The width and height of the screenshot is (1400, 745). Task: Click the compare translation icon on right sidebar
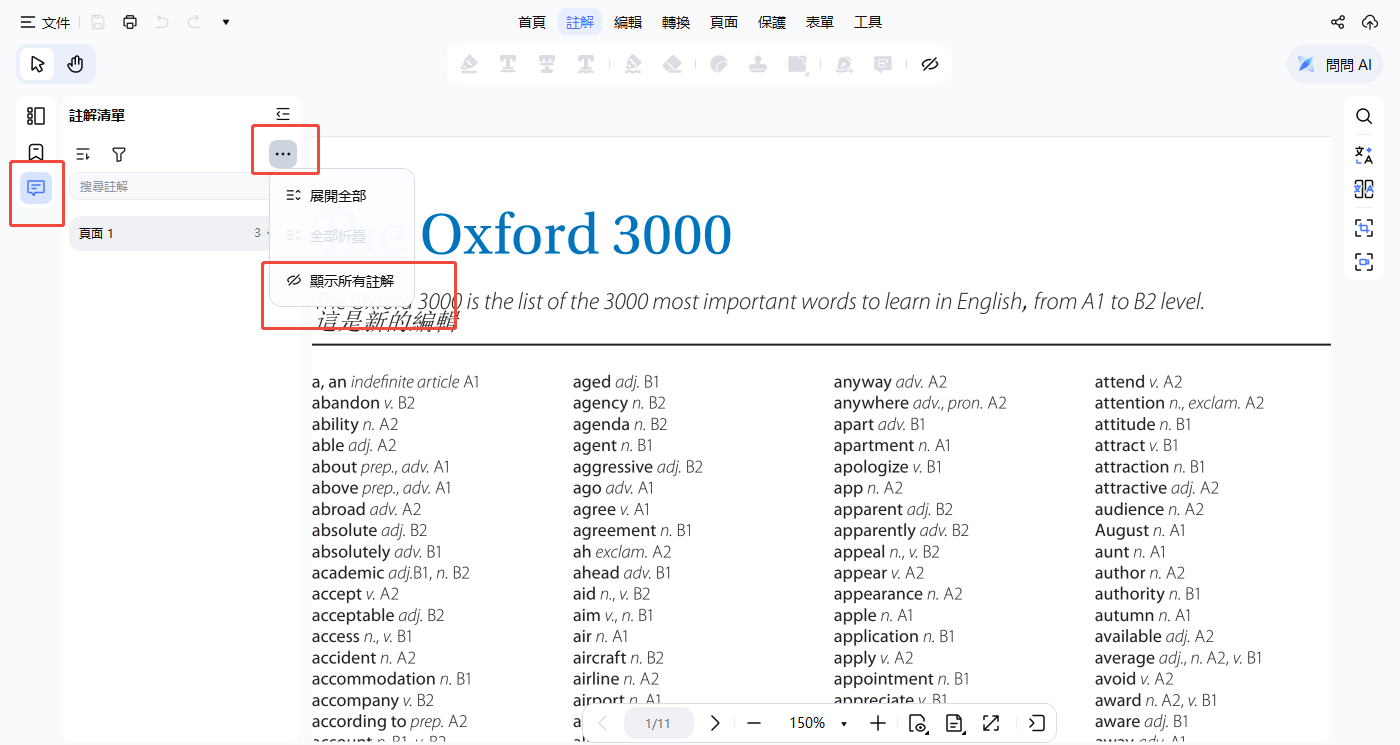(x=1364, y=189)
